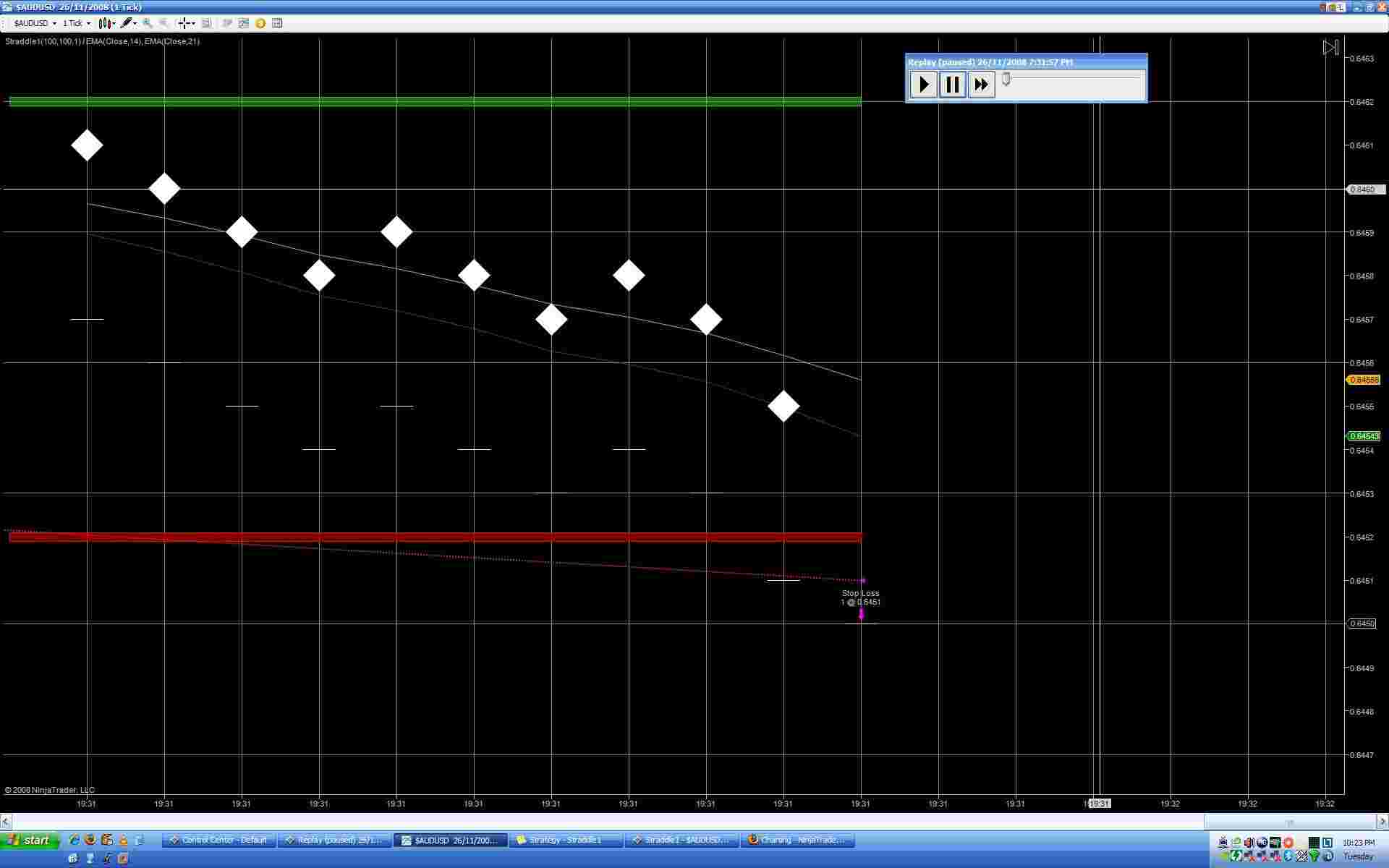Select the crosshair cursor tool

[185, 23]
